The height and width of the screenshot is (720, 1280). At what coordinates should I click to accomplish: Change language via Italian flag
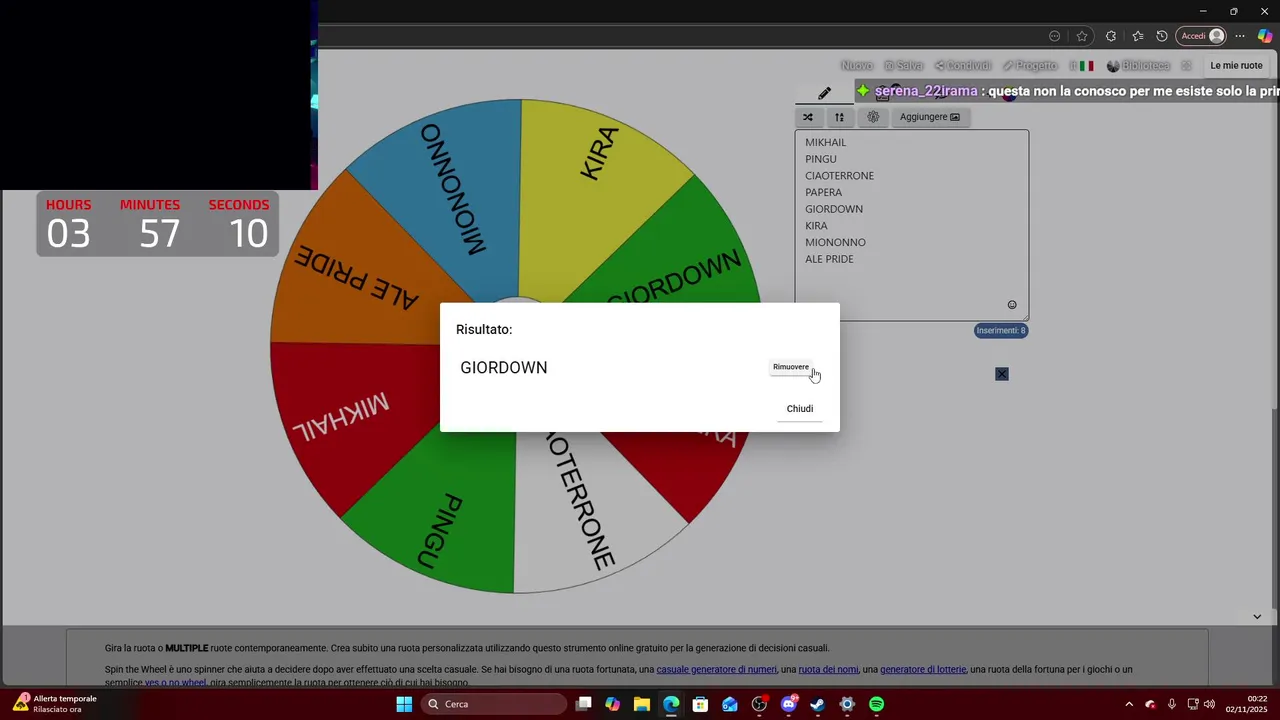1086,66
